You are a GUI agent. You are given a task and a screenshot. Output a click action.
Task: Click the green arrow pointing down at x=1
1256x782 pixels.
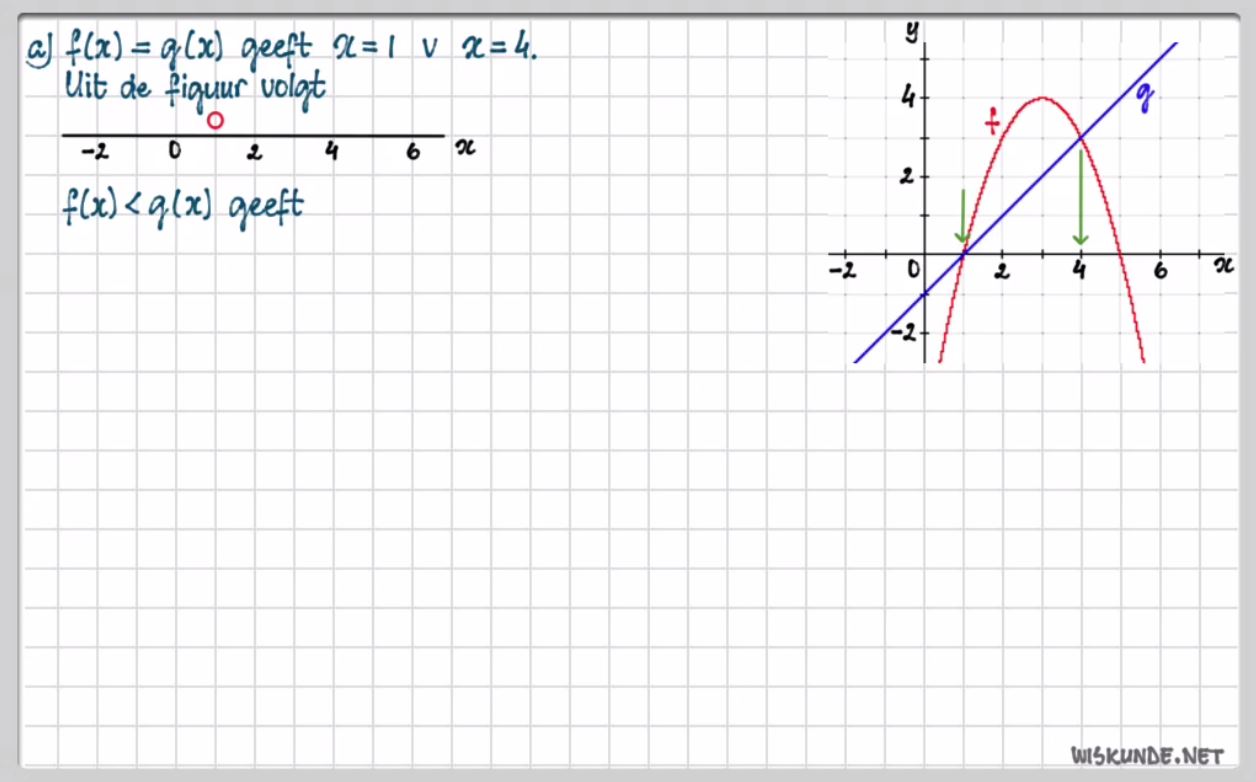click(x=962, y=217)
